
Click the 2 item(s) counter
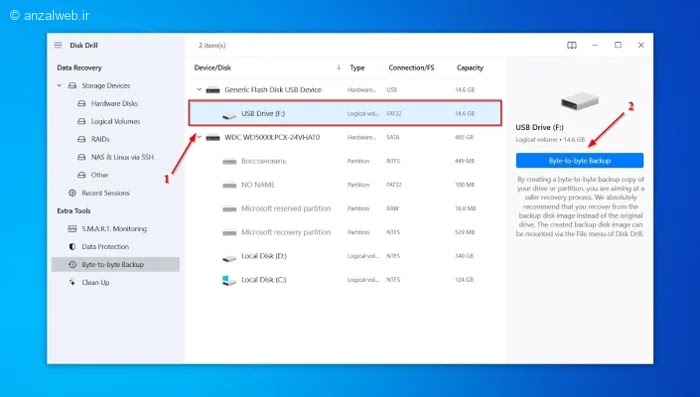212,45
